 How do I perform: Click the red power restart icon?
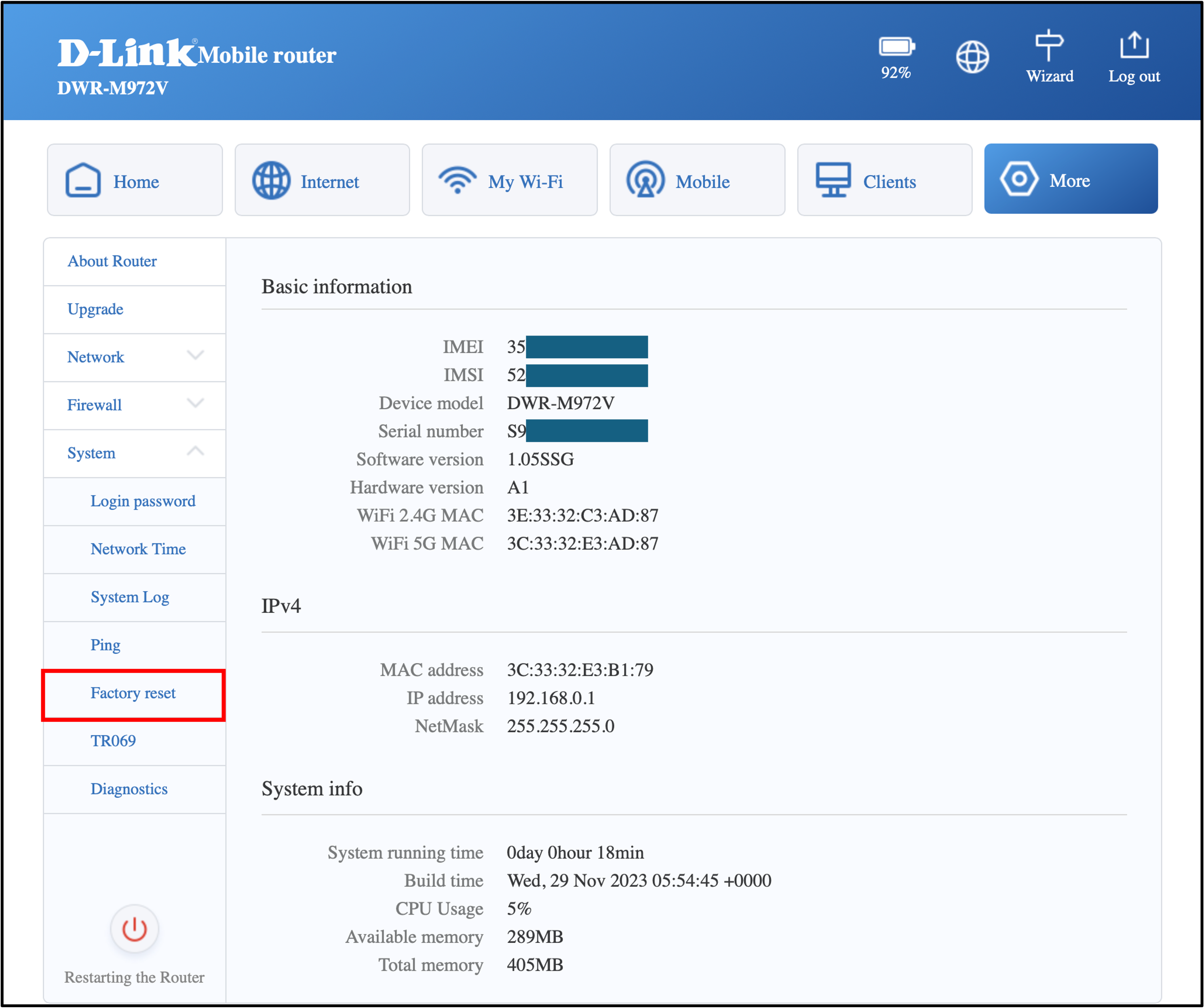tap(135, 929)
